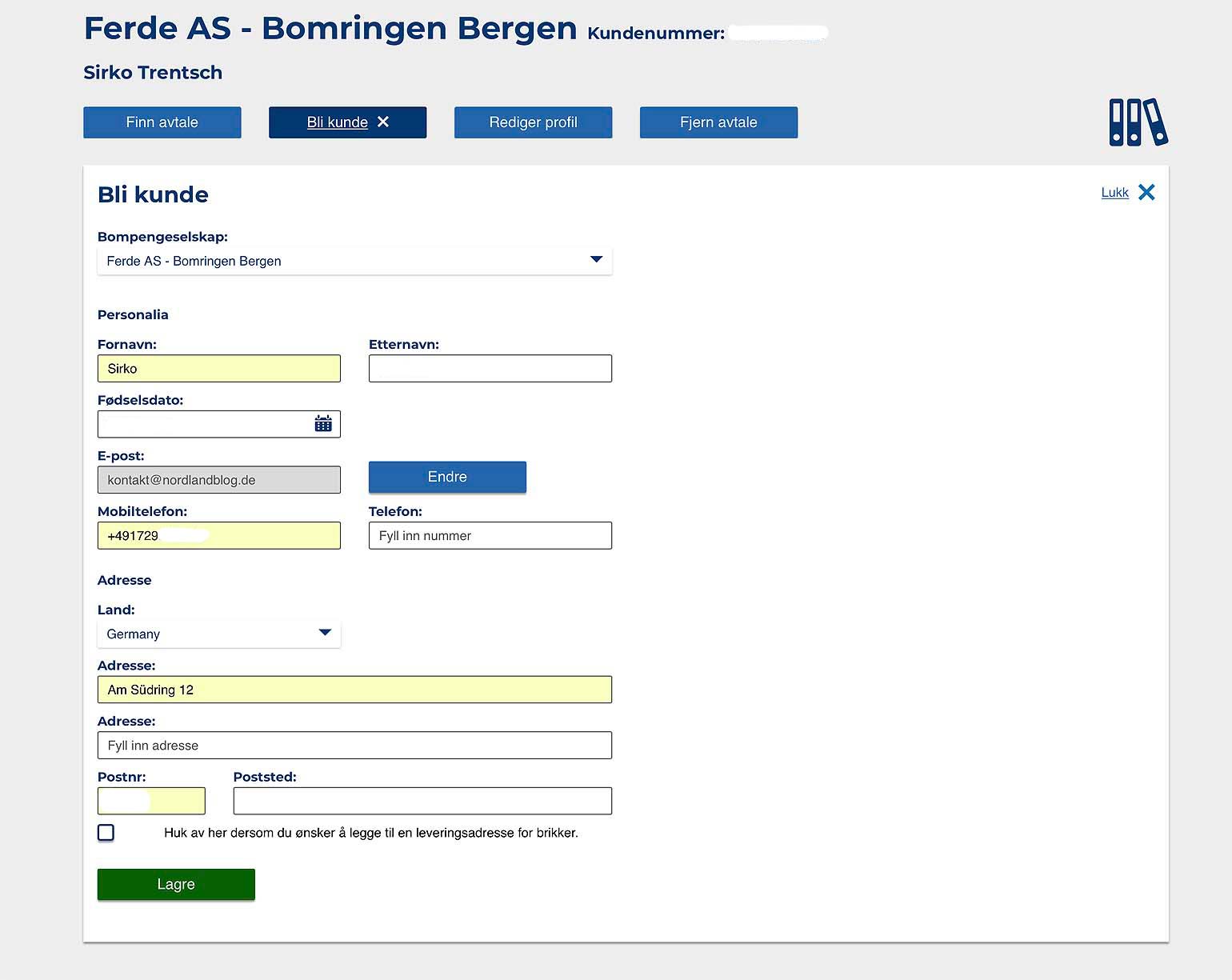Open the Finn avtale tab
This screenshot has height=980, width=1232.
tap(162, 122)
